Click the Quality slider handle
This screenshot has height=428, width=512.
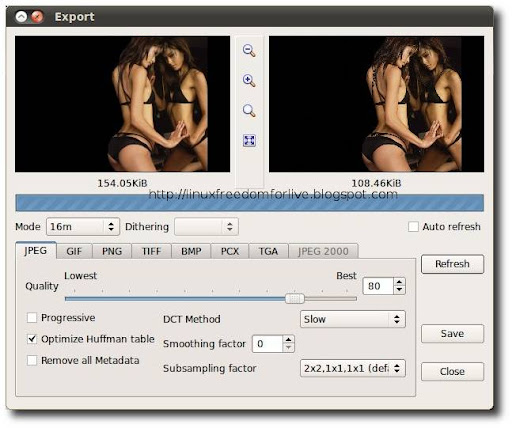(x=295, y=298)
